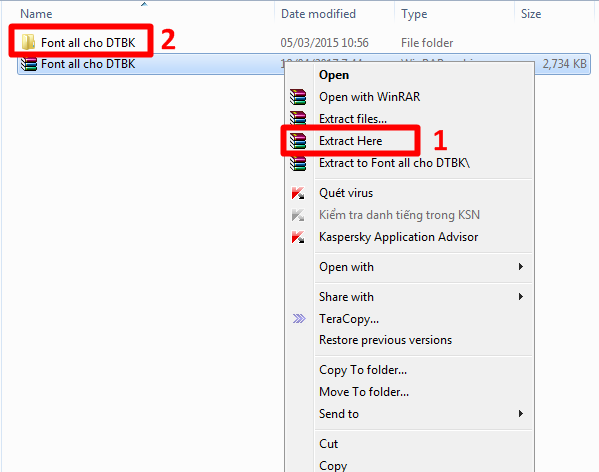Screen dimensions: 599x472
Task: Expand the Open with submenu arrow
Action: pyautogui.click(x=521, y=267)
